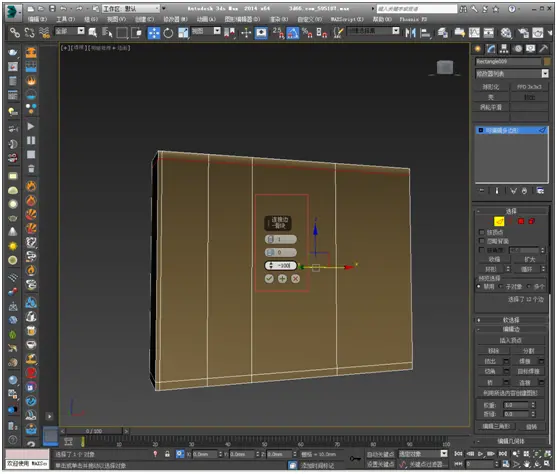Viewport: 557px width, 474px height.
Task: Open the selection filter dropdown in toolbar
Action: [70, 31]
